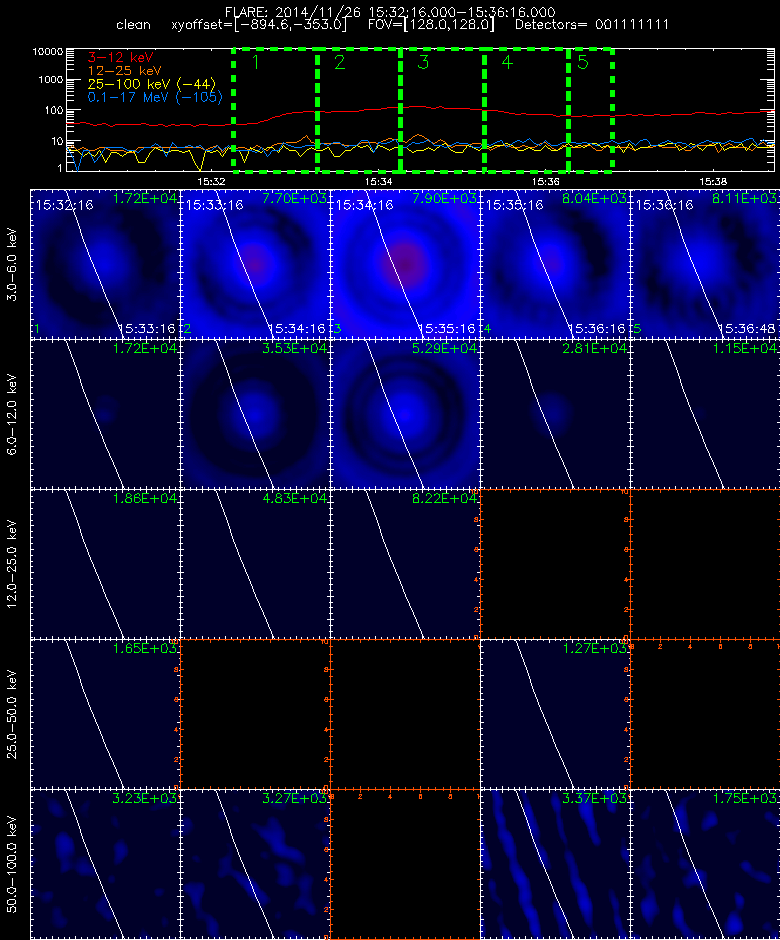Click the 25.0-50.0 keV row label
Screen dimensions: 780x940
pos(13,714)
